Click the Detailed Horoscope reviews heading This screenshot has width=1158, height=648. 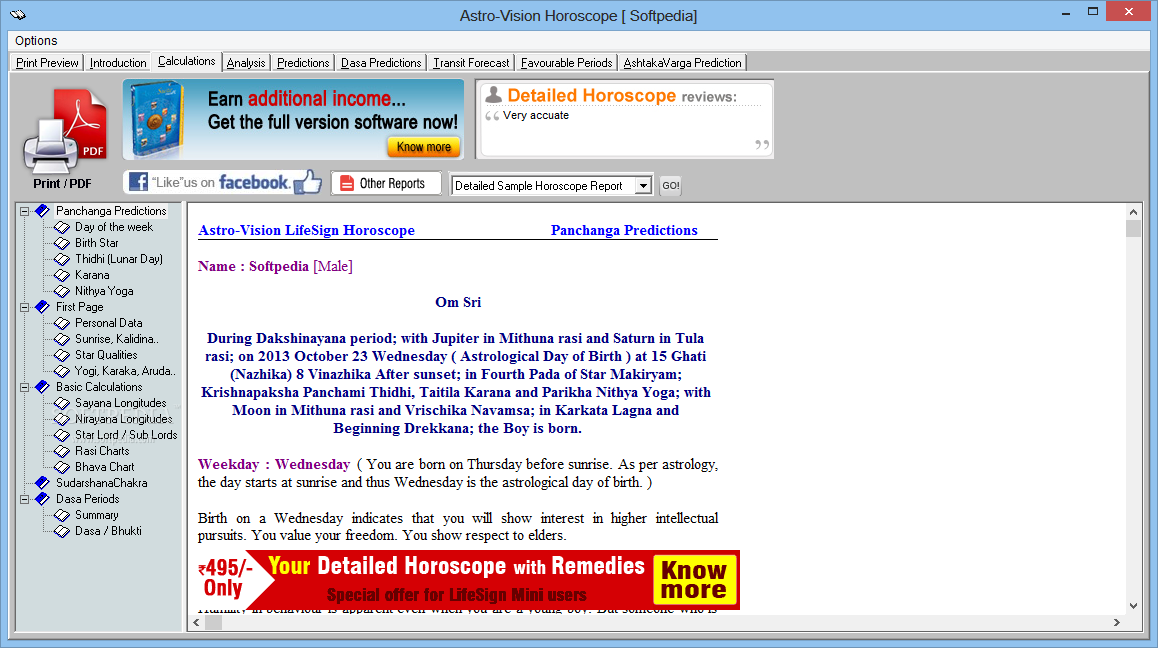click(x=622, y=96)
